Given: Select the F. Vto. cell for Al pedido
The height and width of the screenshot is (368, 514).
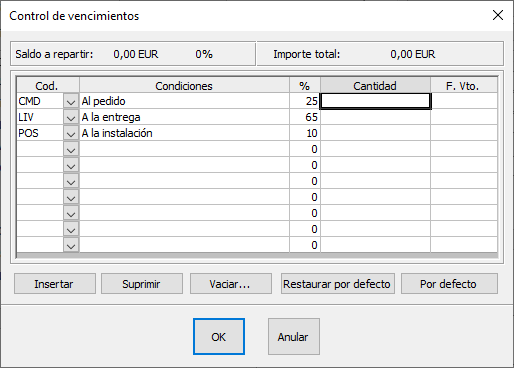Looking at the screenshot, I should pyautogui.click(x=464, y=101).
